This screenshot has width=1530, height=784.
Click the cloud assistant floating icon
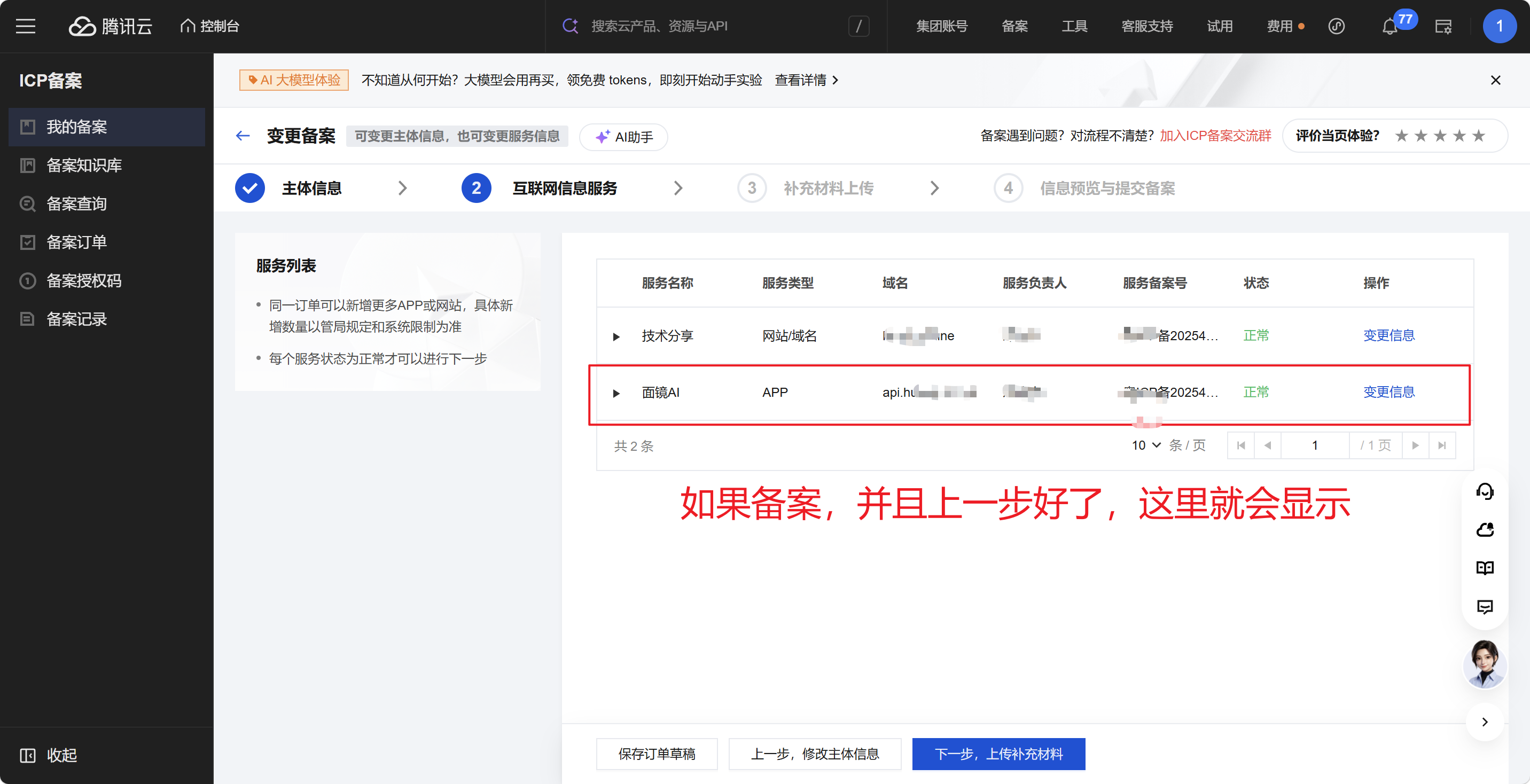pyautogui.click(x=1485, y=529)
